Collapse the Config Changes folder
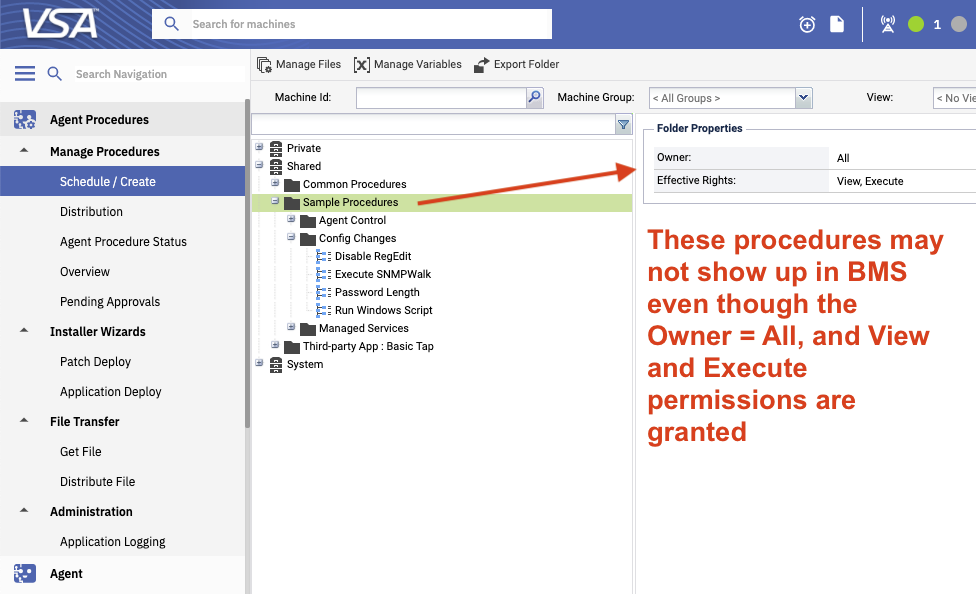Viewport: 976px width, 594px height. pyautogui.click(x=292, y=238)
